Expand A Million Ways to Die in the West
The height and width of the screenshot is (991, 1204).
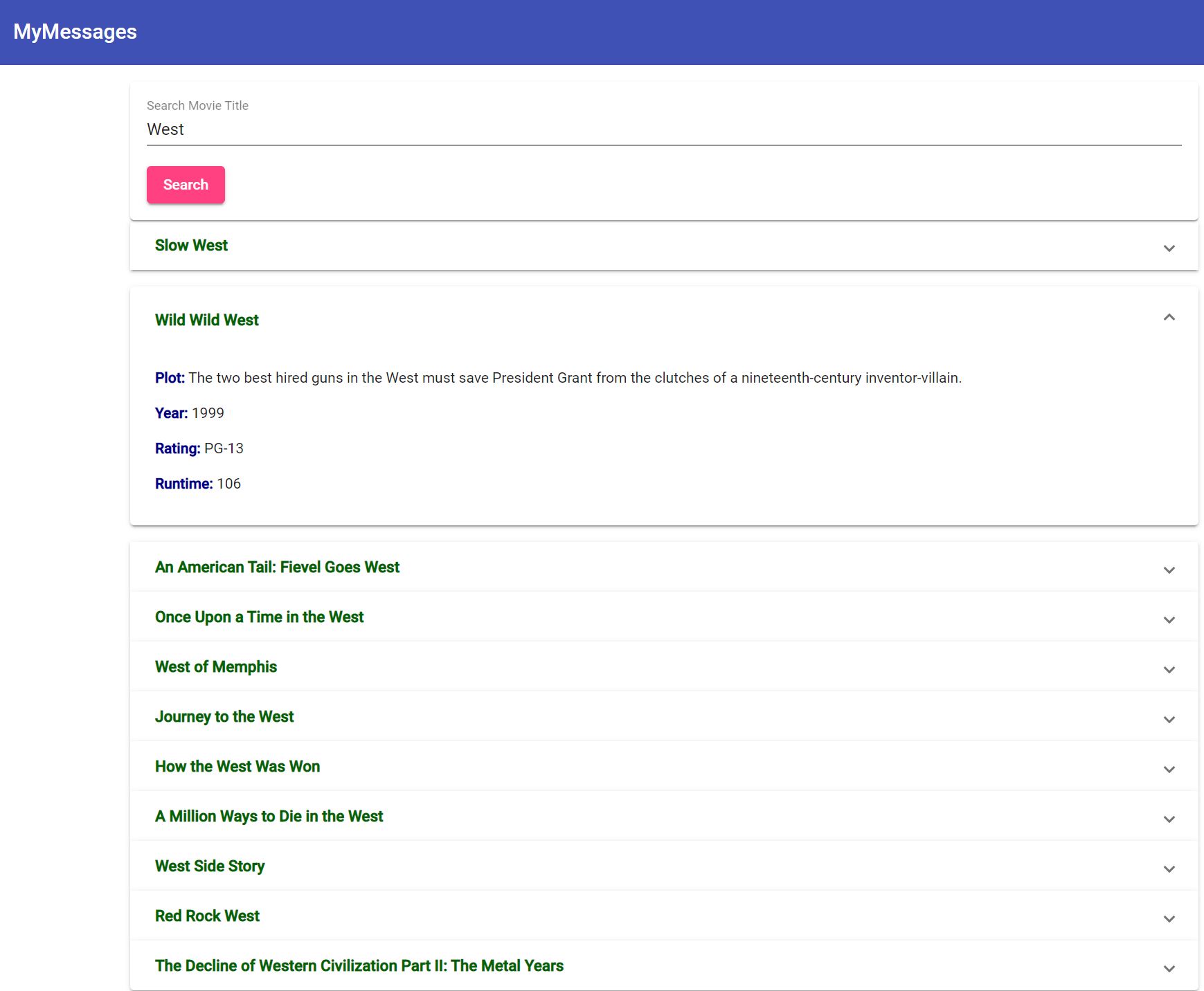point(1169,819)
